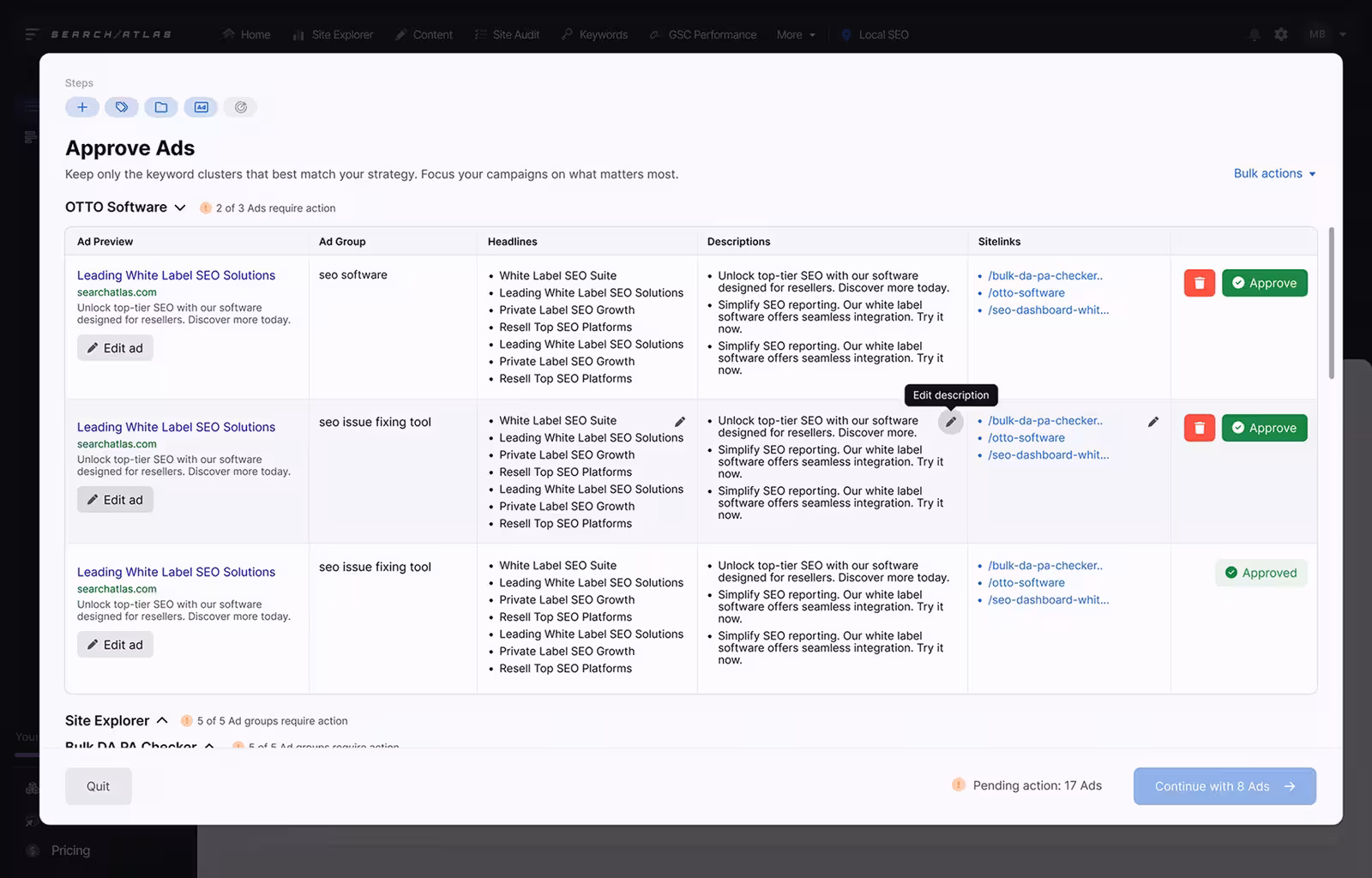Click Continue with 8 Ads
The image size is (1372, 878).
(1224, 785)
